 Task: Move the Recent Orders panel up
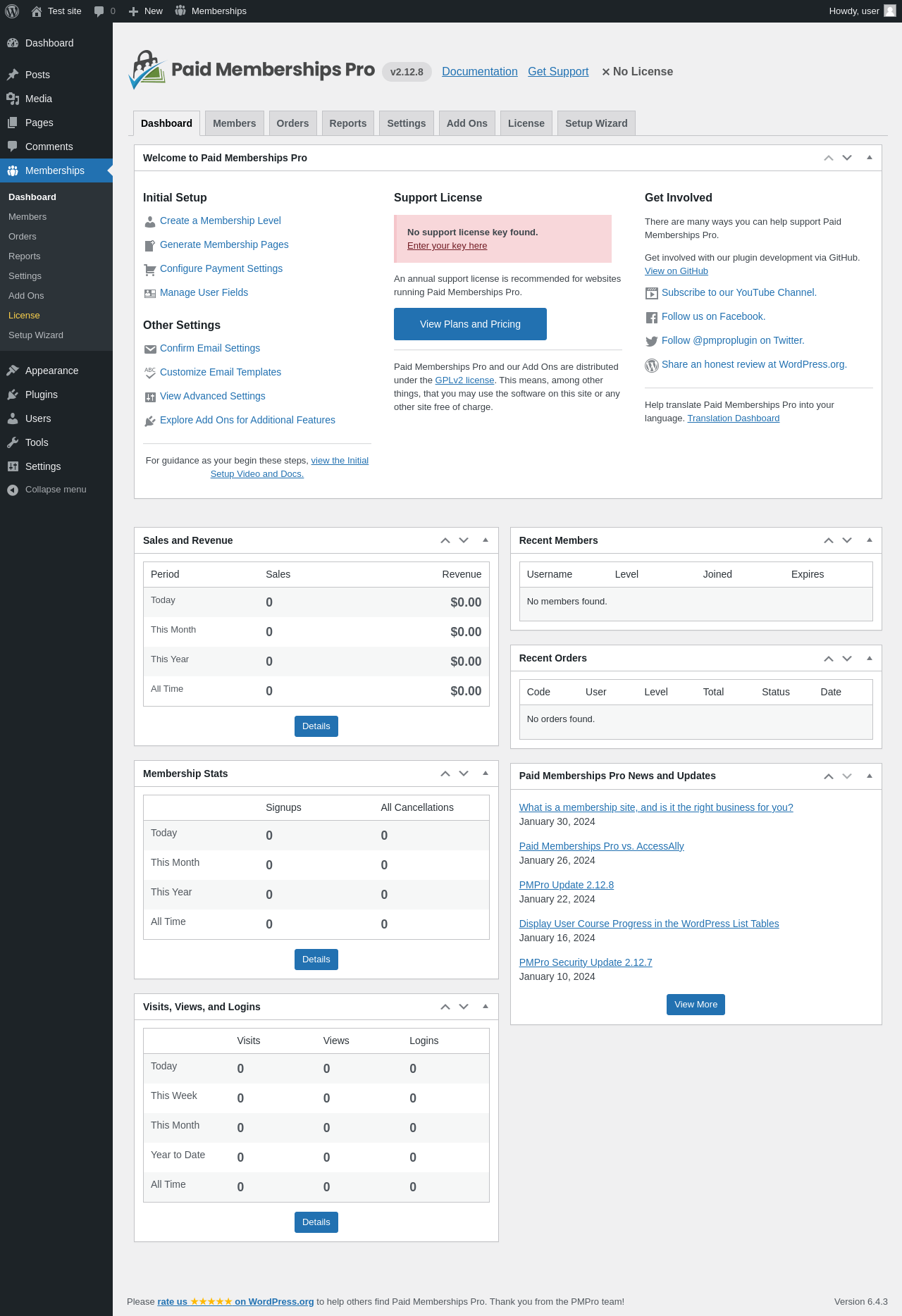829,658
